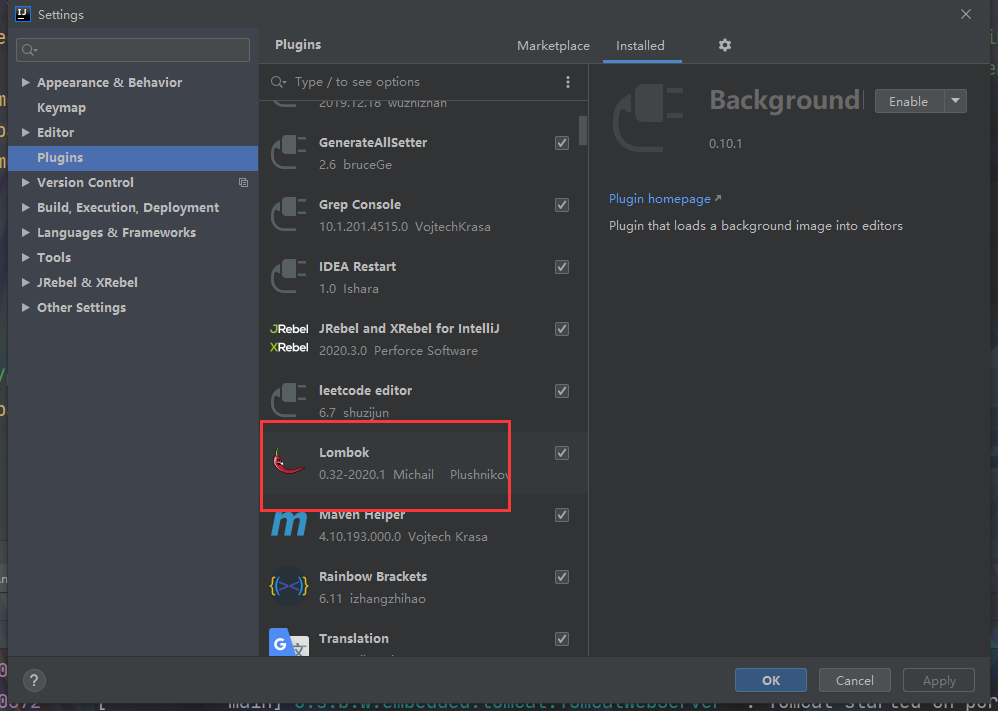
Task: Click the GenerateAllSetter plugin icon
Action: click(289, 153)
